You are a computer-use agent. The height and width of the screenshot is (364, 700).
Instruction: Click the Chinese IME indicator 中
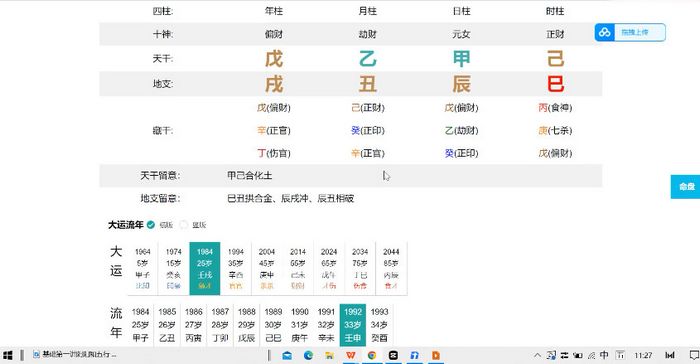pos(604,355)
